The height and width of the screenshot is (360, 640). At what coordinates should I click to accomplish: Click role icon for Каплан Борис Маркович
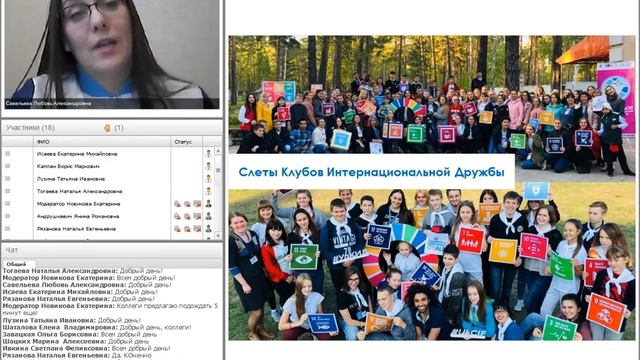point(208,166)
